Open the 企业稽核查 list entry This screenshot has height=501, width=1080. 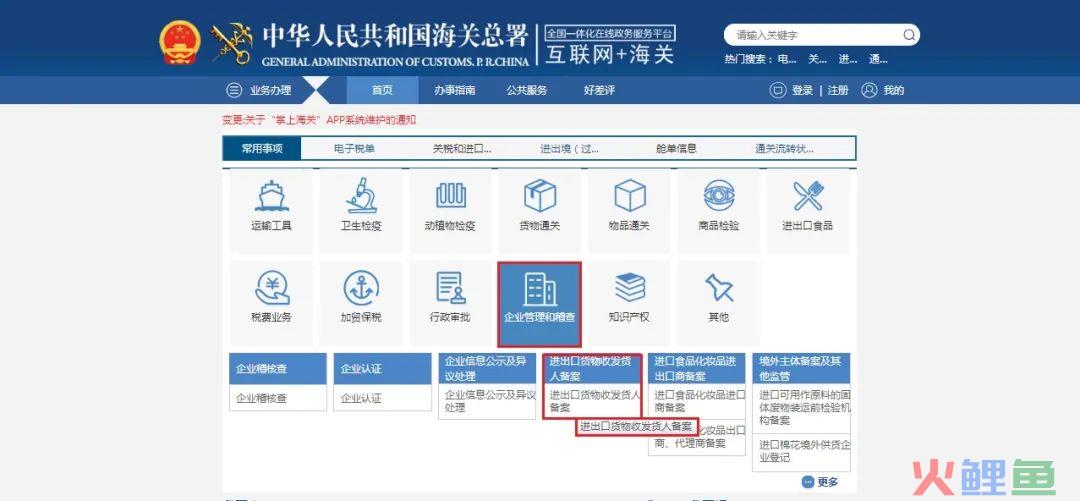click(278, 398)
